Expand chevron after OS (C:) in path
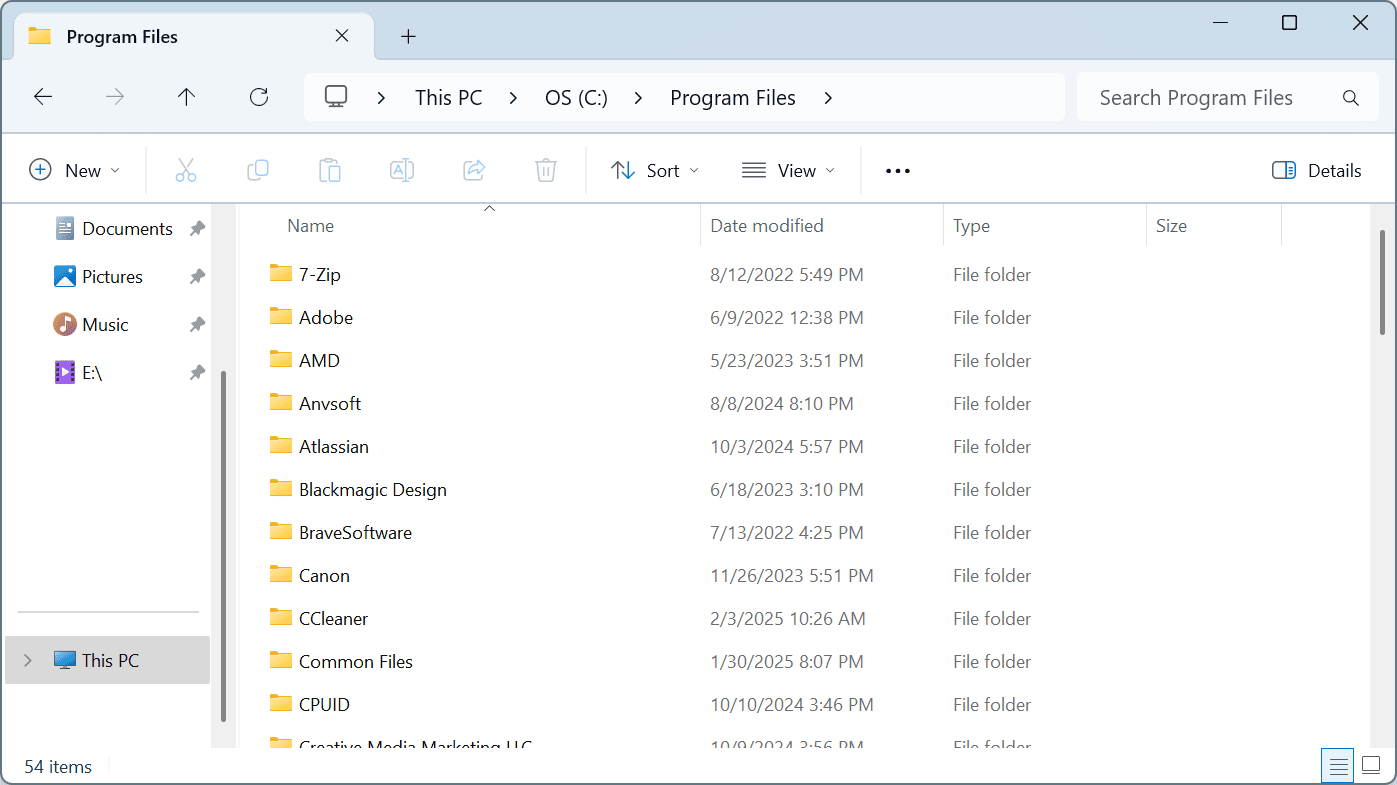 click(639, 98)
